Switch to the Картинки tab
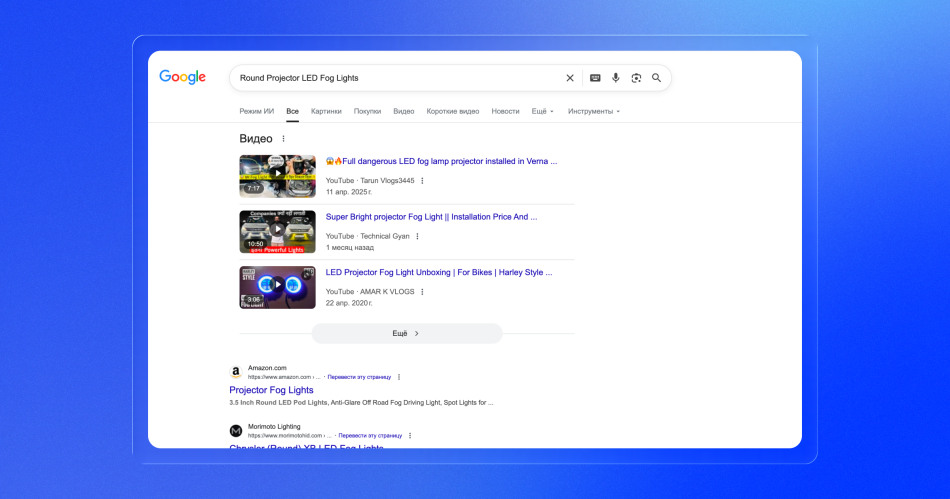The image size is (950, 499). click(x=326, y=111)
